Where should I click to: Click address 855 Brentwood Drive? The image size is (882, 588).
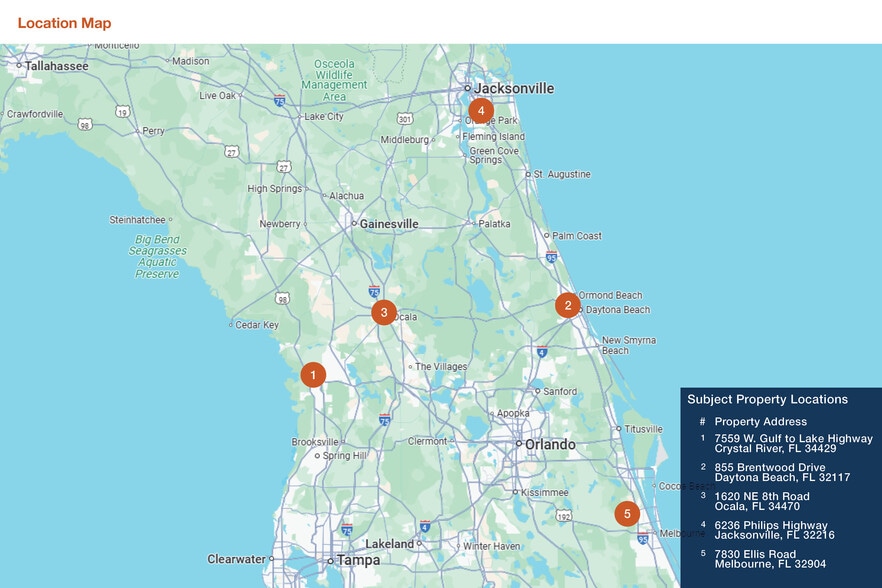(x=782, y=472)
